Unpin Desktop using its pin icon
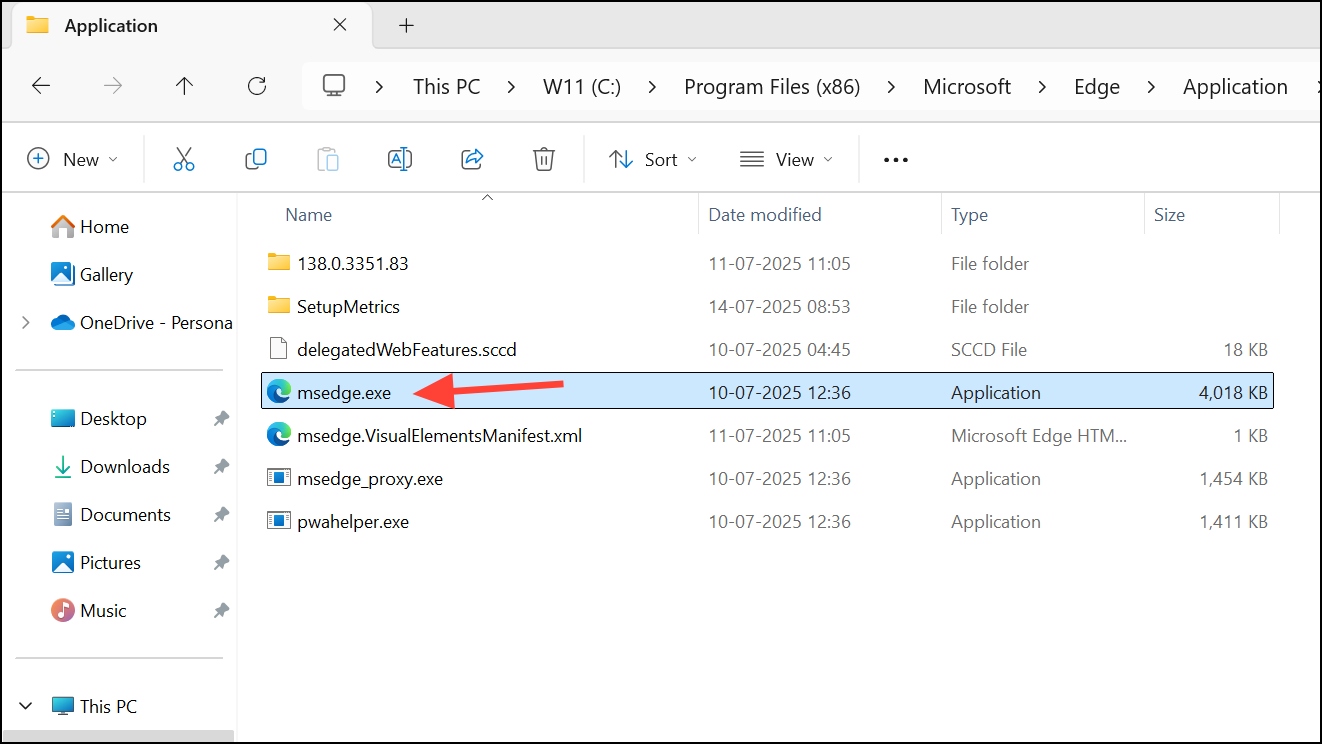This screenshot has height=744, width=1322. point(221,419)
